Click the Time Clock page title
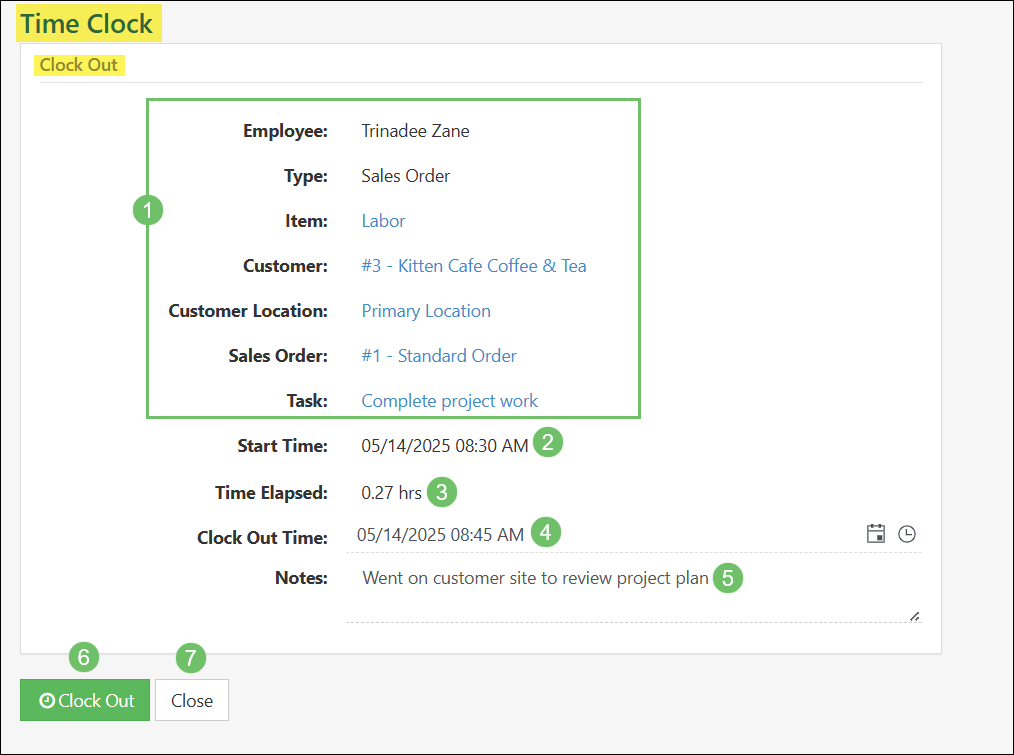 point(87,24)
